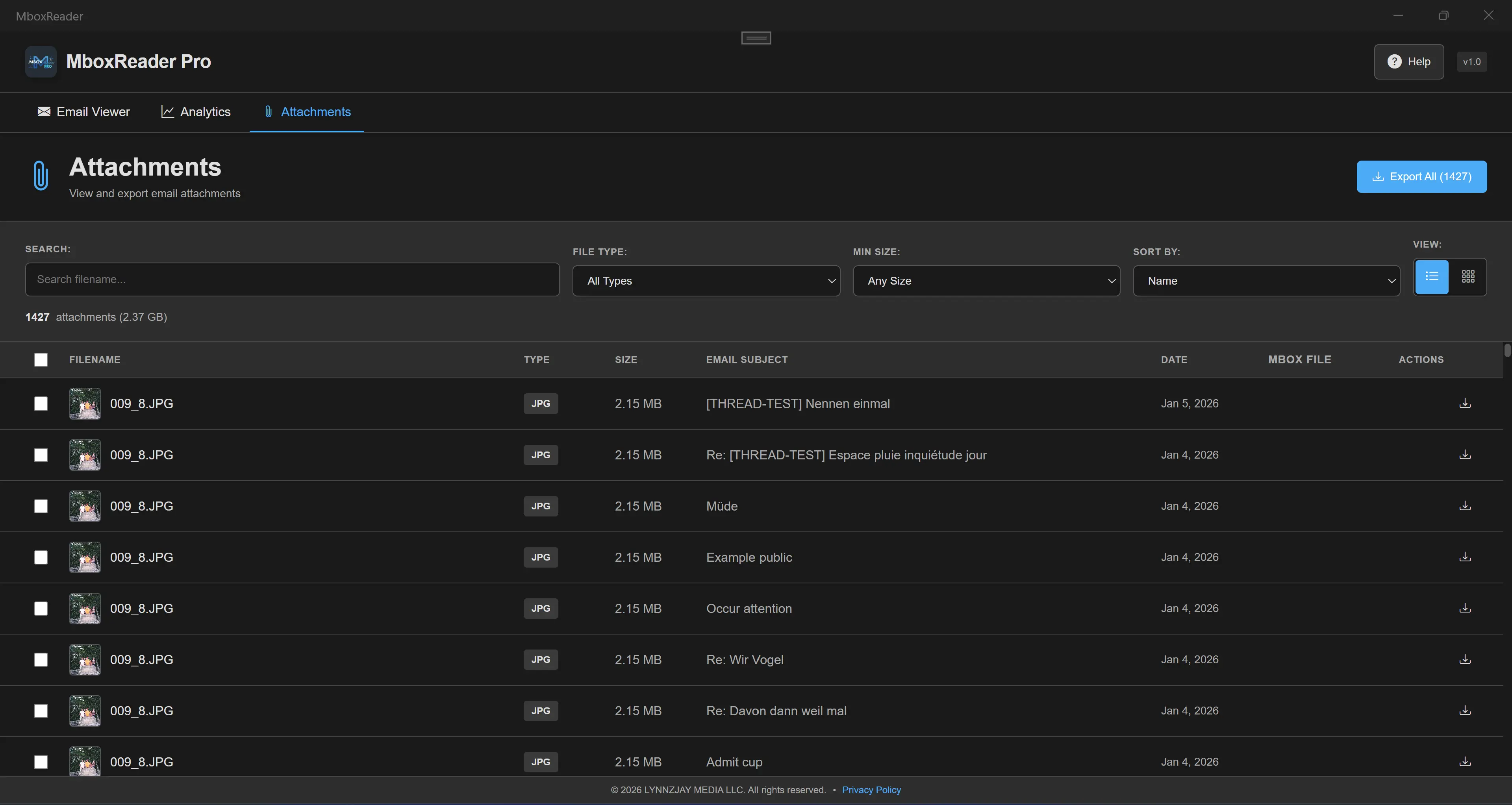Open the Privacy Policy link
Viewport: 1512px width, 805px height.
(871, 790)
